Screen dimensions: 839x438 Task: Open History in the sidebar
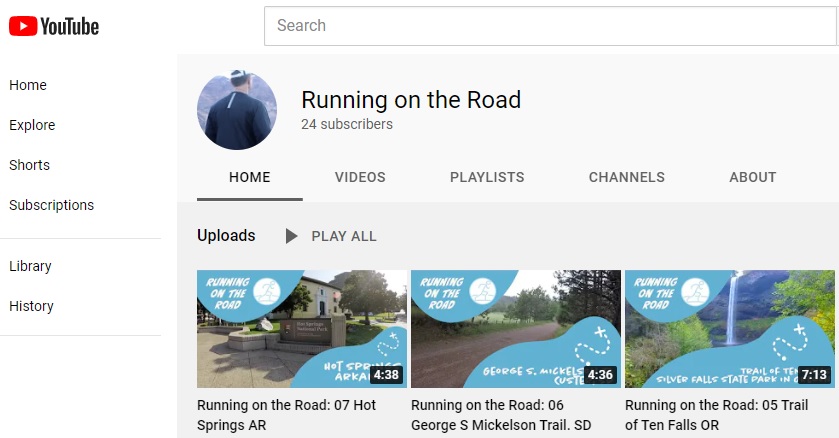[31, 306]
